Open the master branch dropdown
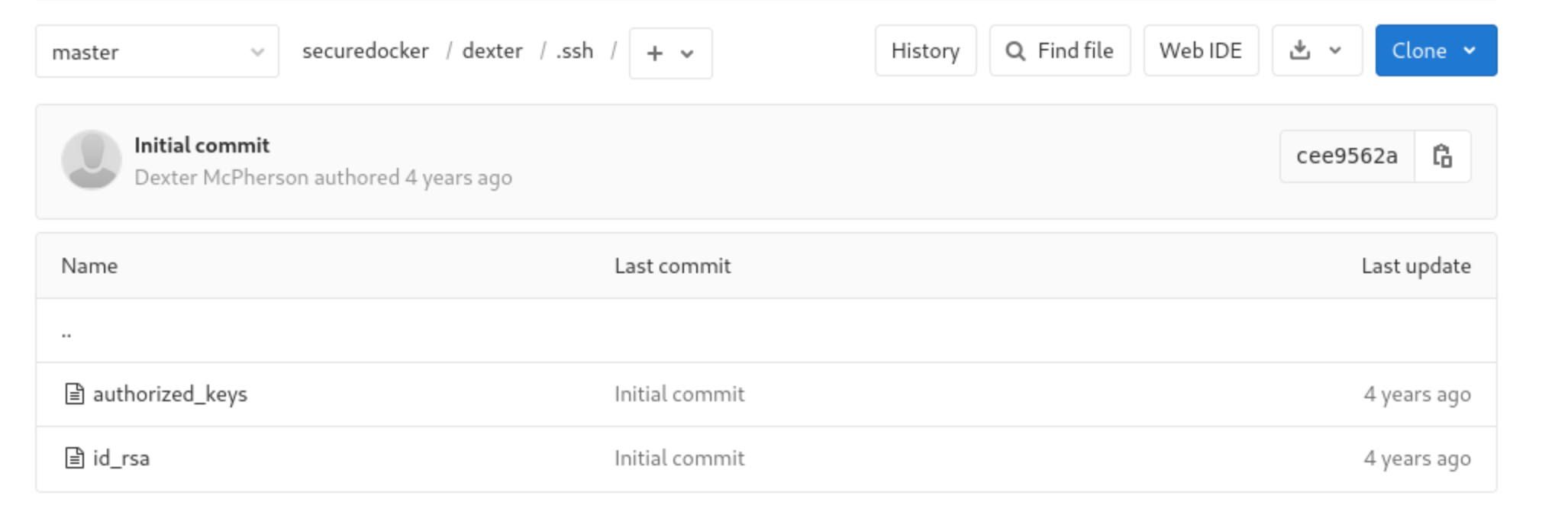Image resolution: width=1568 pixels, height=531 pixels. (x=157, y=52)
